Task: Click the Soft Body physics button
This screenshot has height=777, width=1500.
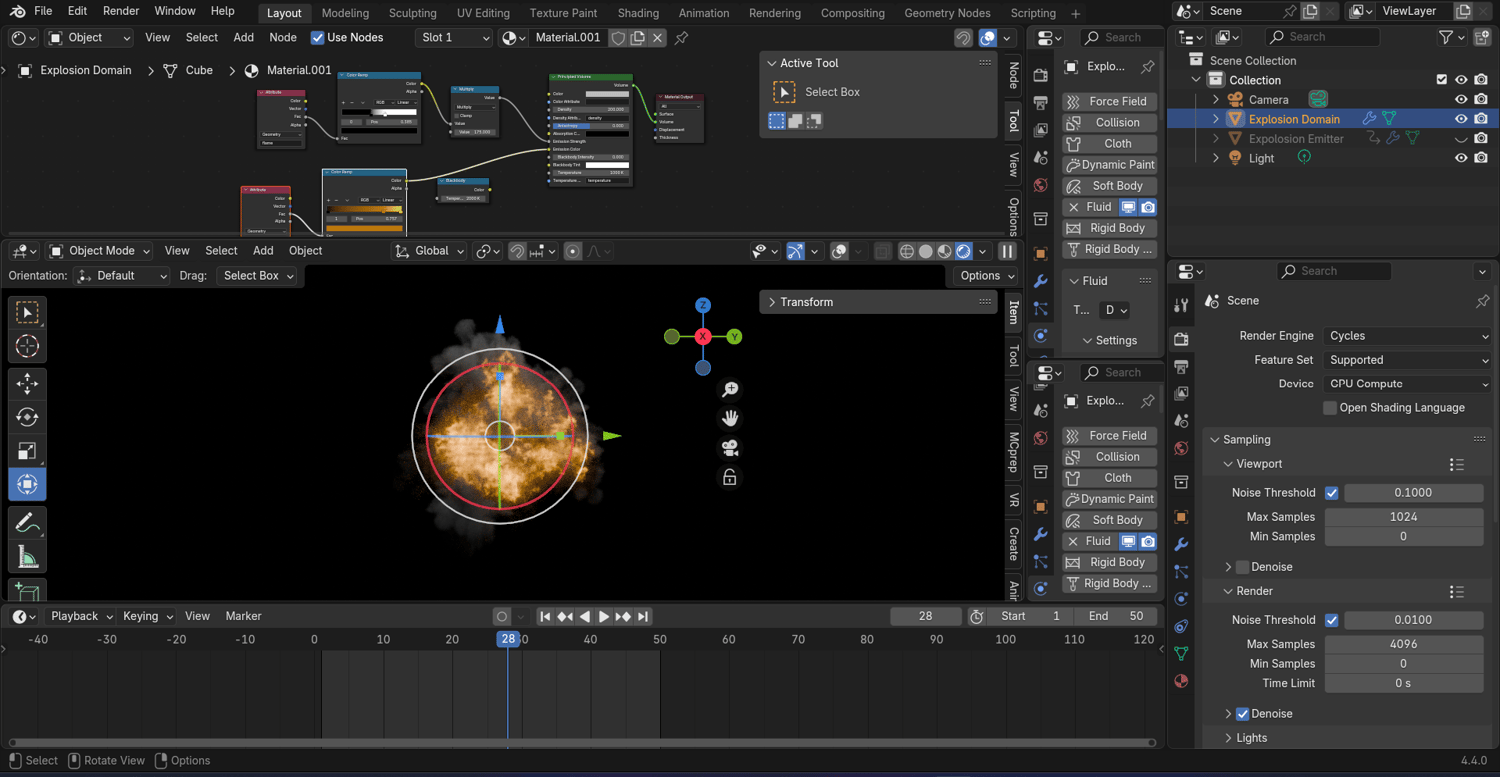Action: 1108,186
